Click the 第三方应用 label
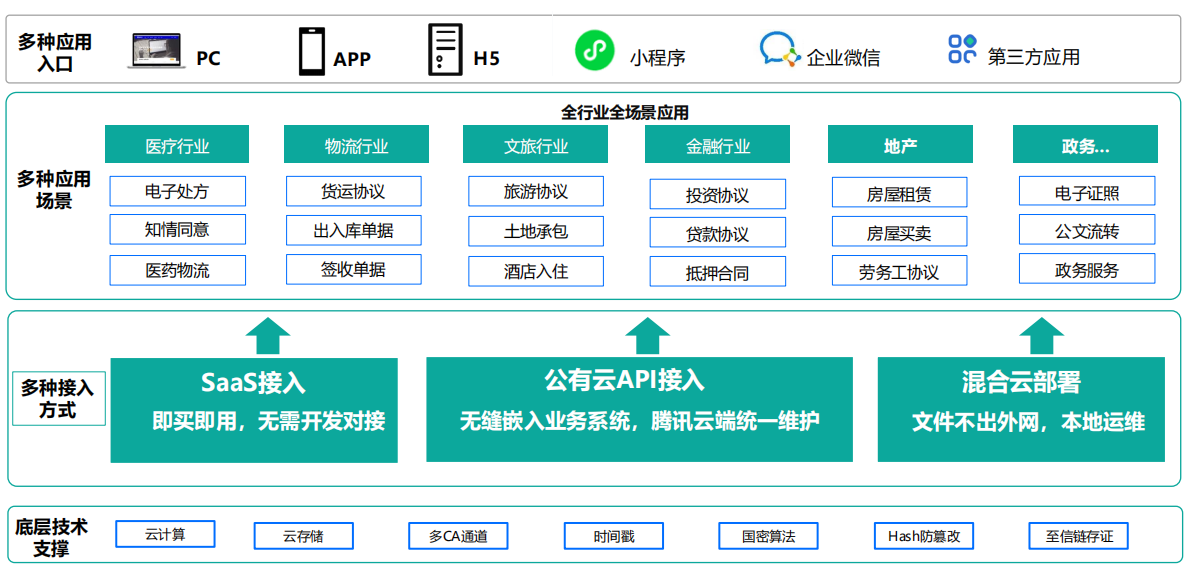This screenshot has width=1190, height=572. click(x=1034, y=56)
